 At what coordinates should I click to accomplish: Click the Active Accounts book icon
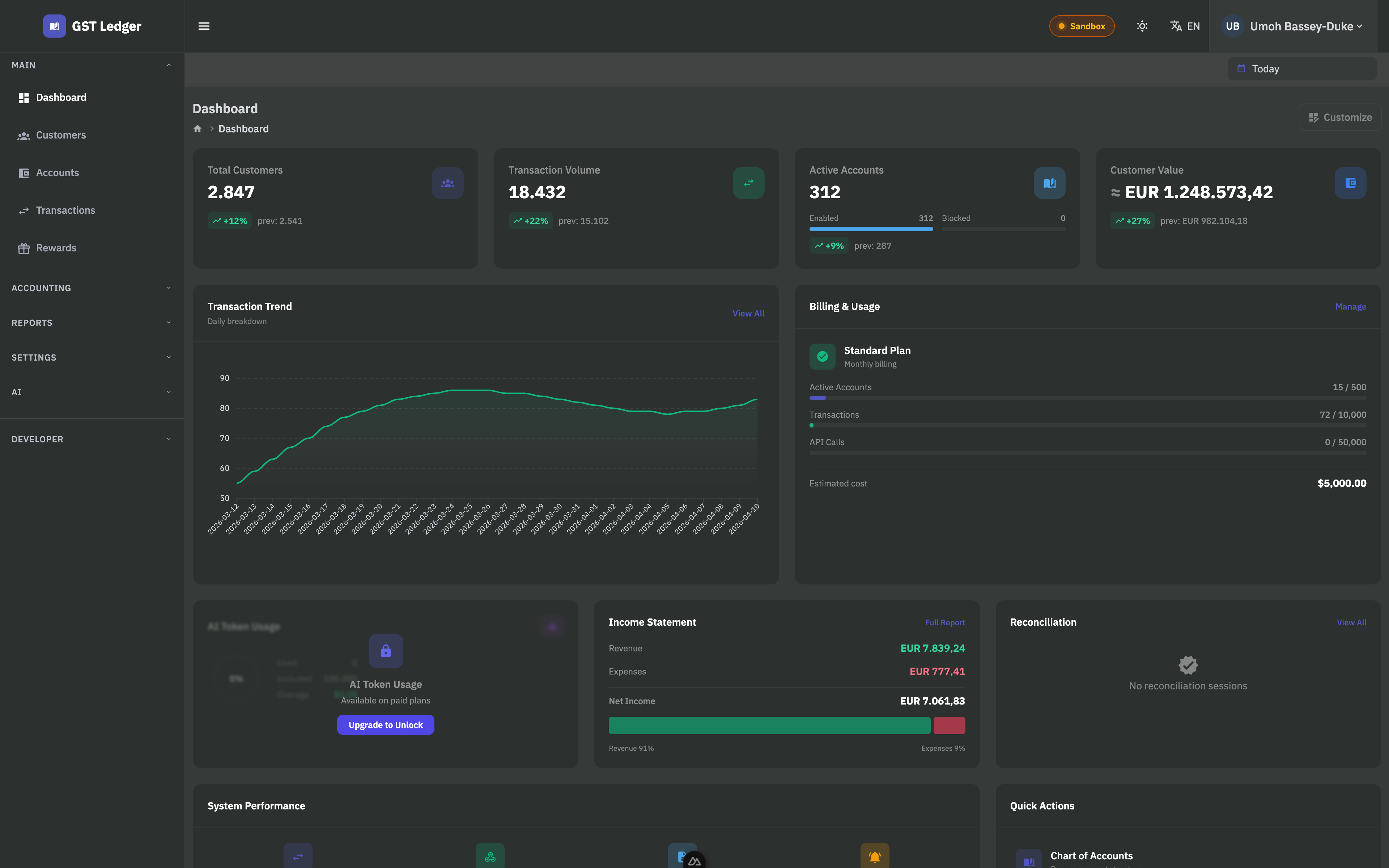click(x=1049, y=183)
